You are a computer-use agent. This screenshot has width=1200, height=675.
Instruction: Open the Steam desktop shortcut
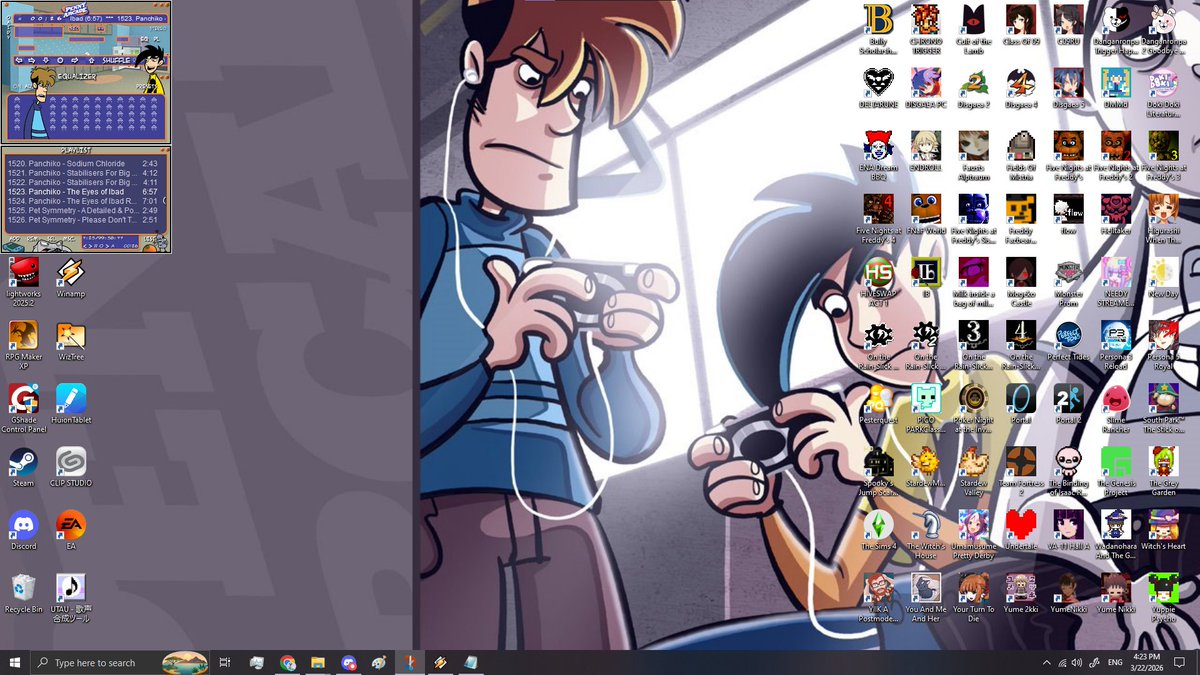(23, 466)
